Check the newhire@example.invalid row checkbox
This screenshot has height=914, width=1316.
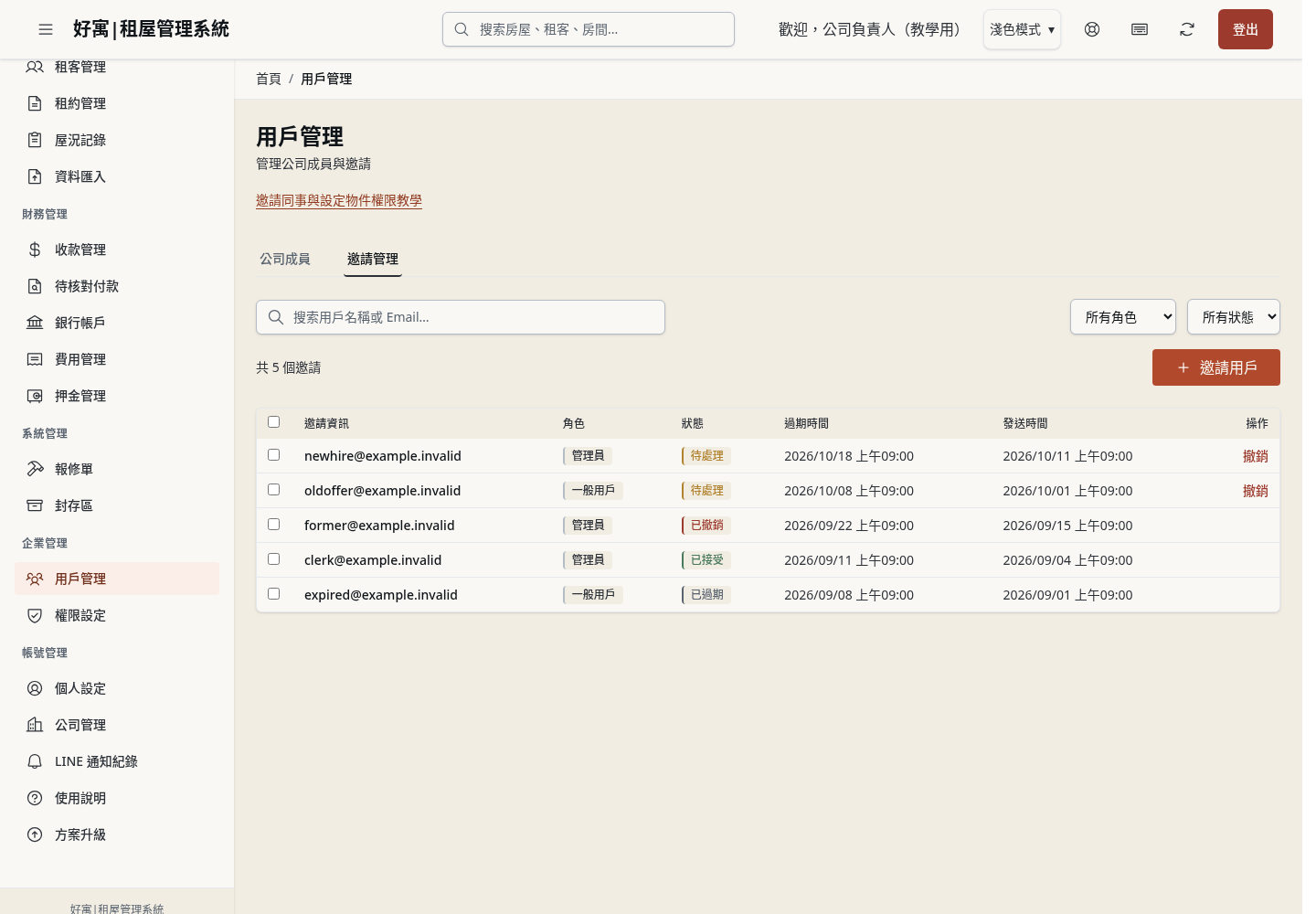coord(273,454)
